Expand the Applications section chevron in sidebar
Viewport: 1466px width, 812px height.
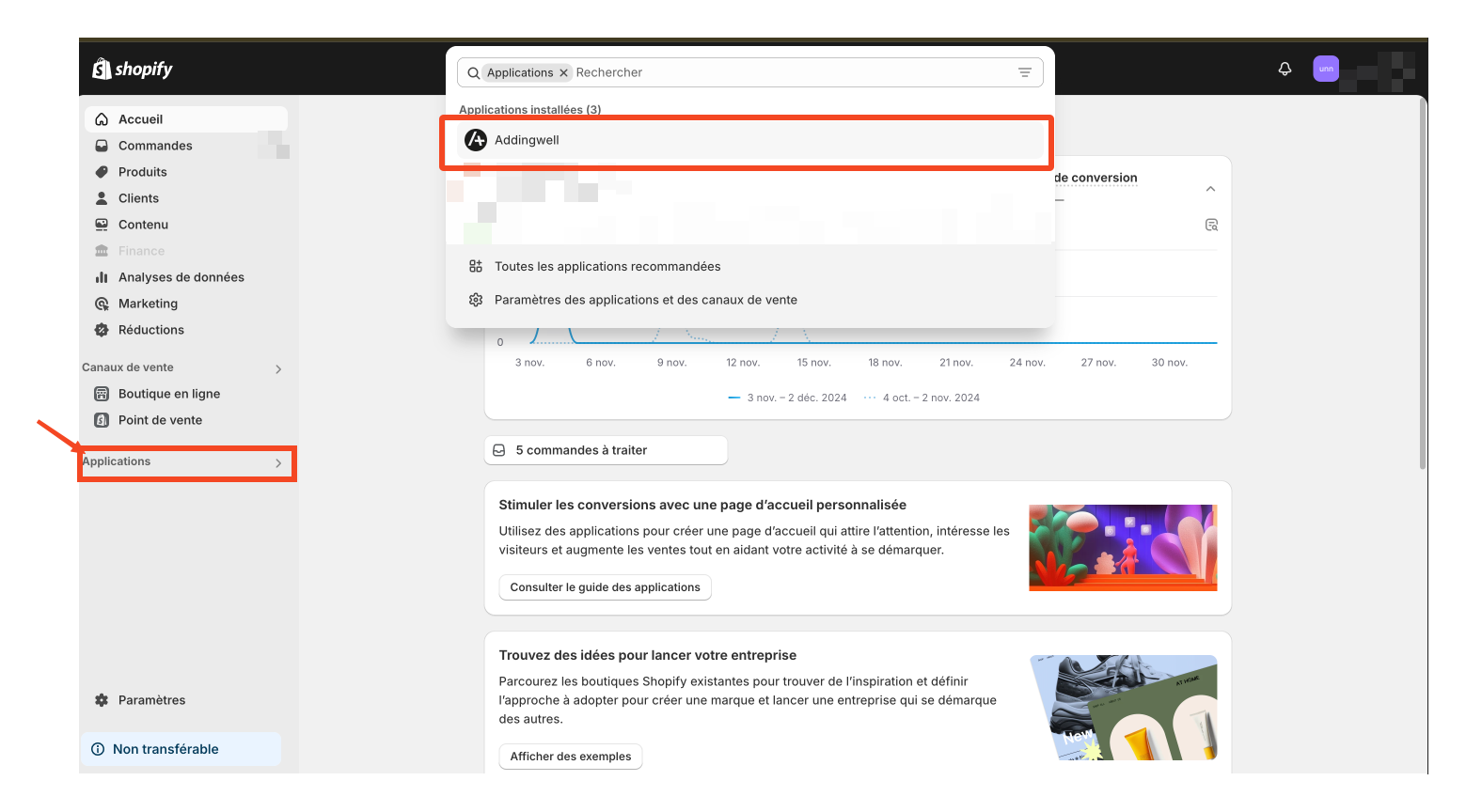(x=278, y=463)
